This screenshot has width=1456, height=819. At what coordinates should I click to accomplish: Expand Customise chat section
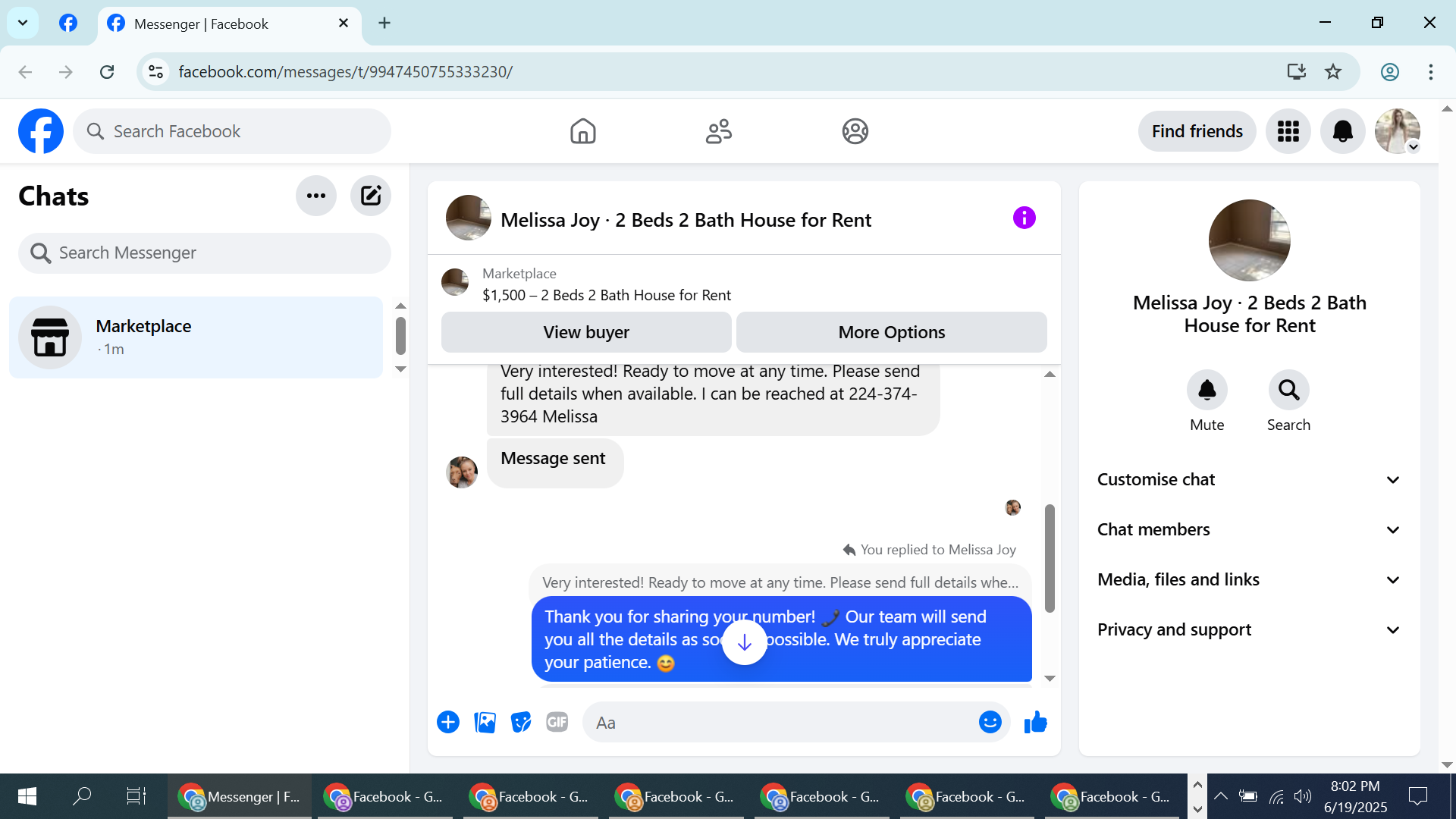point(1250,479)
